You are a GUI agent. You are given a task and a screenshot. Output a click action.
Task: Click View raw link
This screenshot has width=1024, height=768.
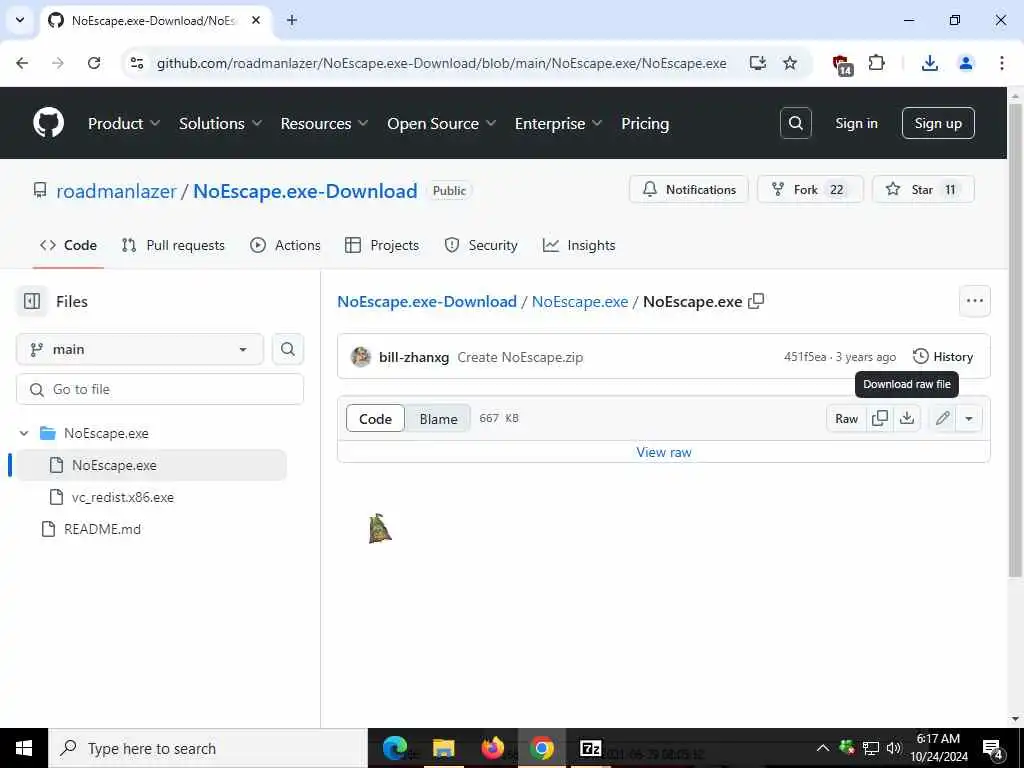(664, 452)
